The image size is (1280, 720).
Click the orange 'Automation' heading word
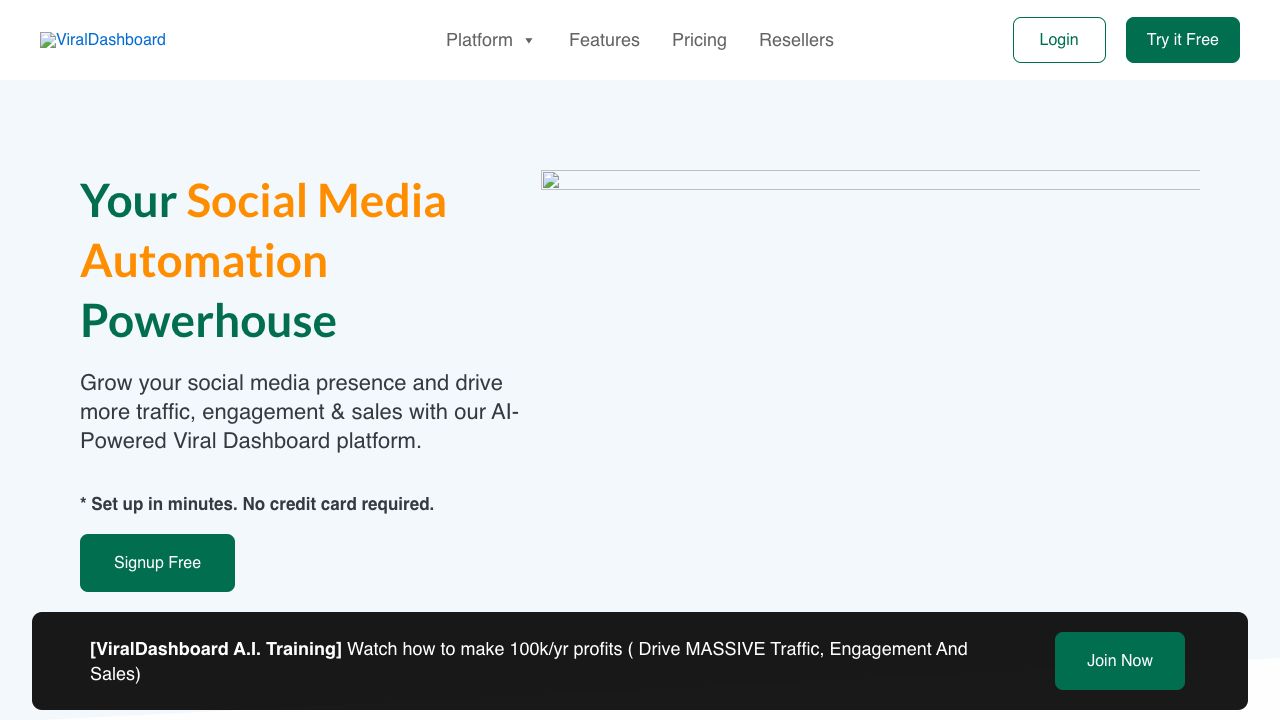tap(204, 260)
